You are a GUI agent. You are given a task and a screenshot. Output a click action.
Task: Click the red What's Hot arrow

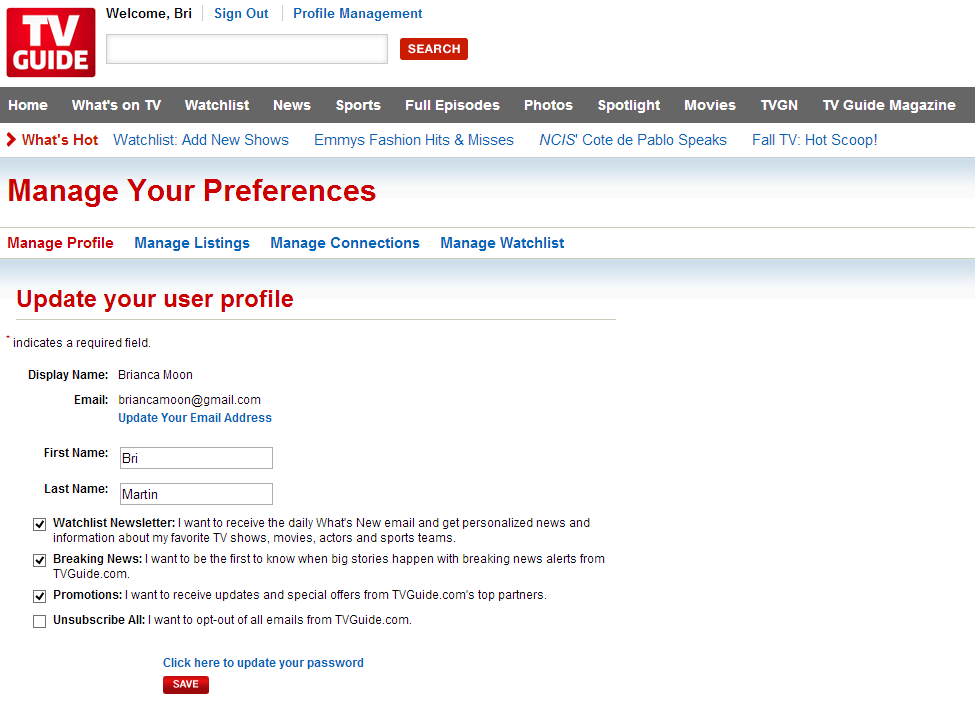point(11,140)
